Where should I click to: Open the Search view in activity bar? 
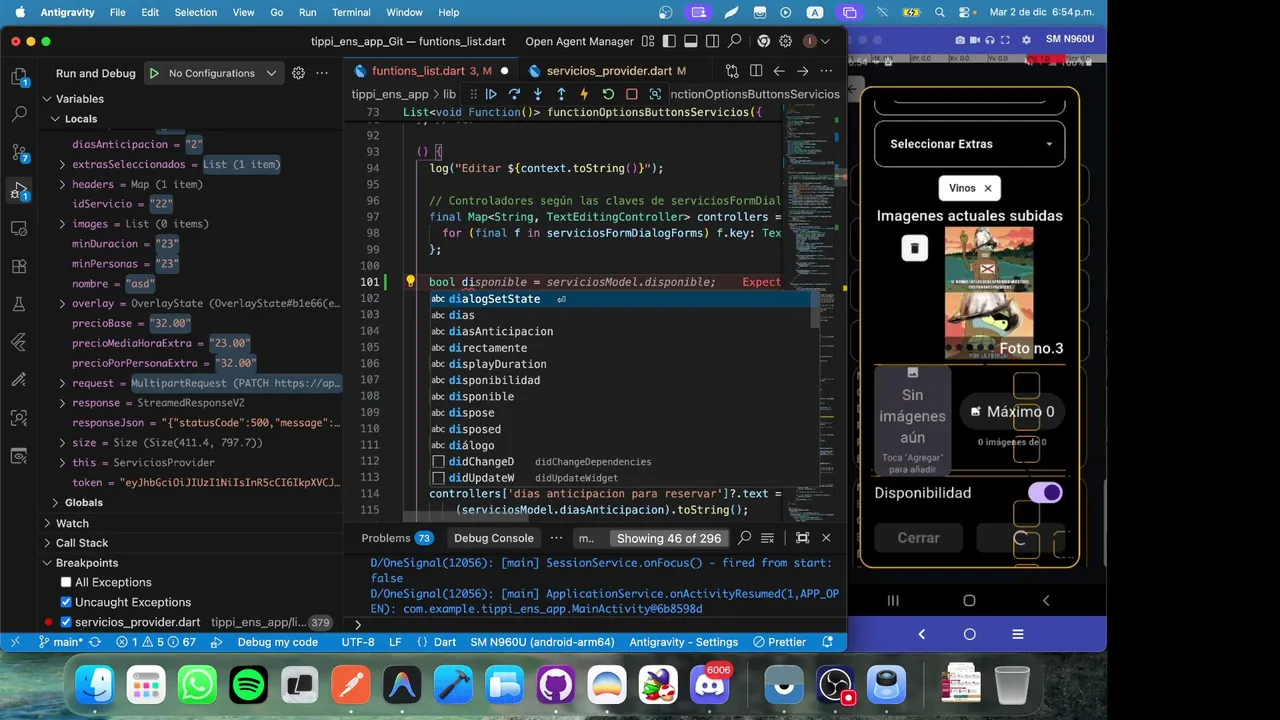pos(19,115)
